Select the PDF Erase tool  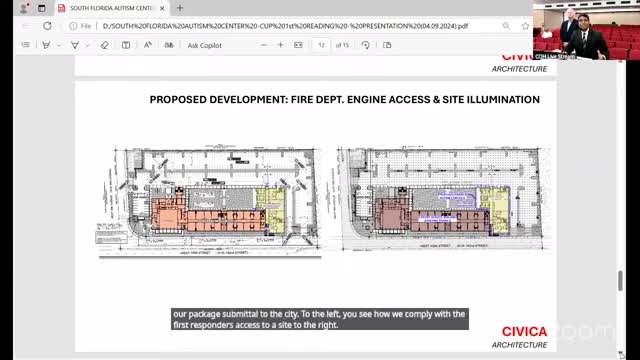104,45
